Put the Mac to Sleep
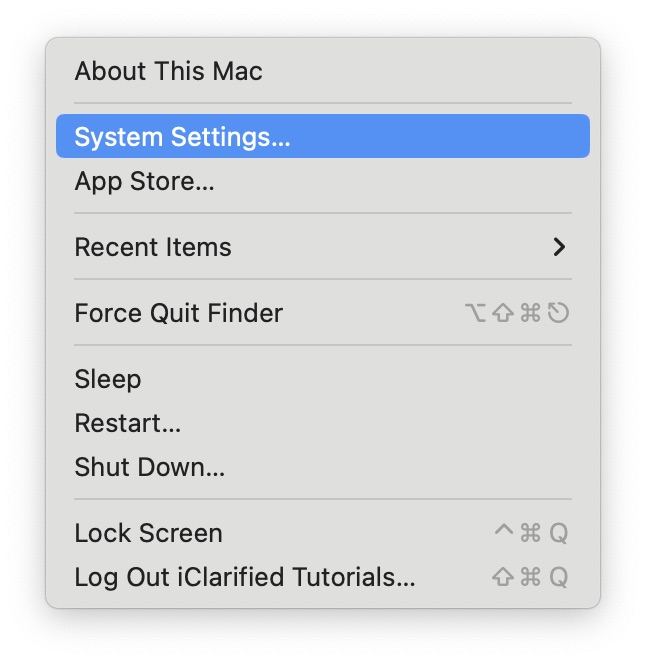 point(108,379)
